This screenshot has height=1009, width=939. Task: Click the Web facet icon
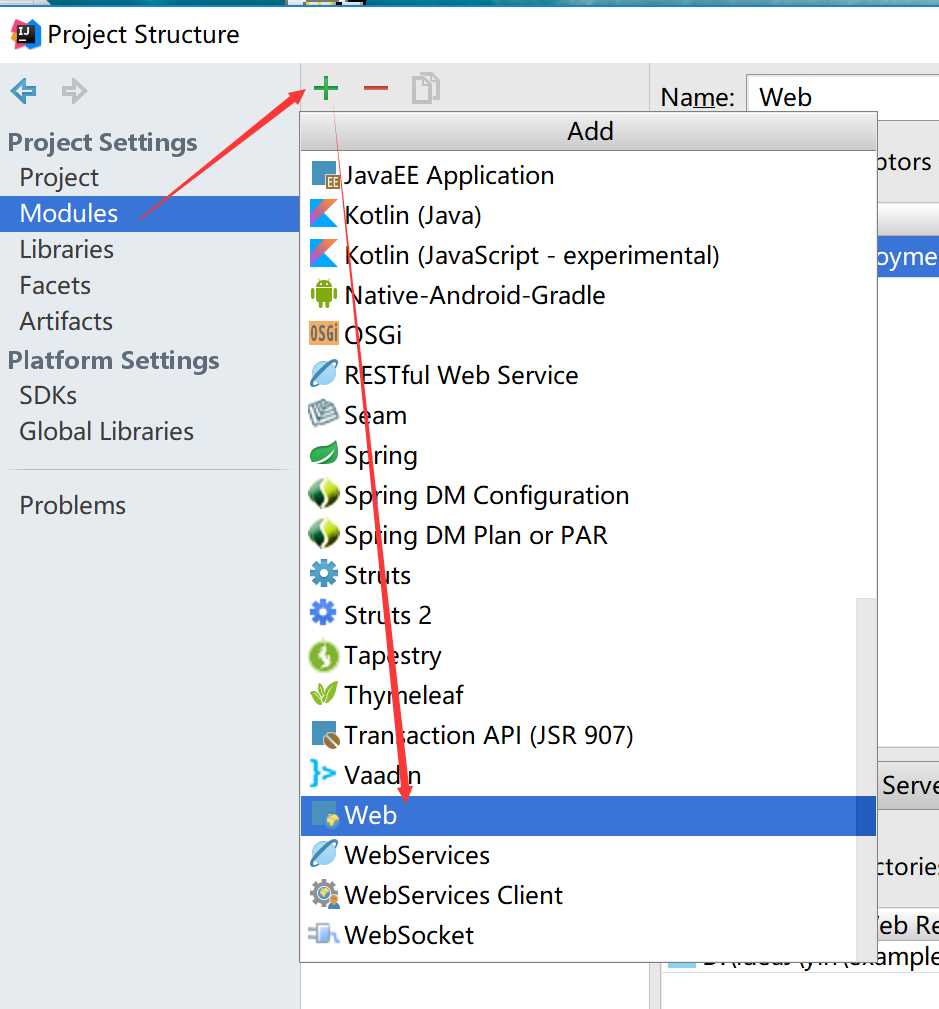pyautogui.click(x=325, y=815)
